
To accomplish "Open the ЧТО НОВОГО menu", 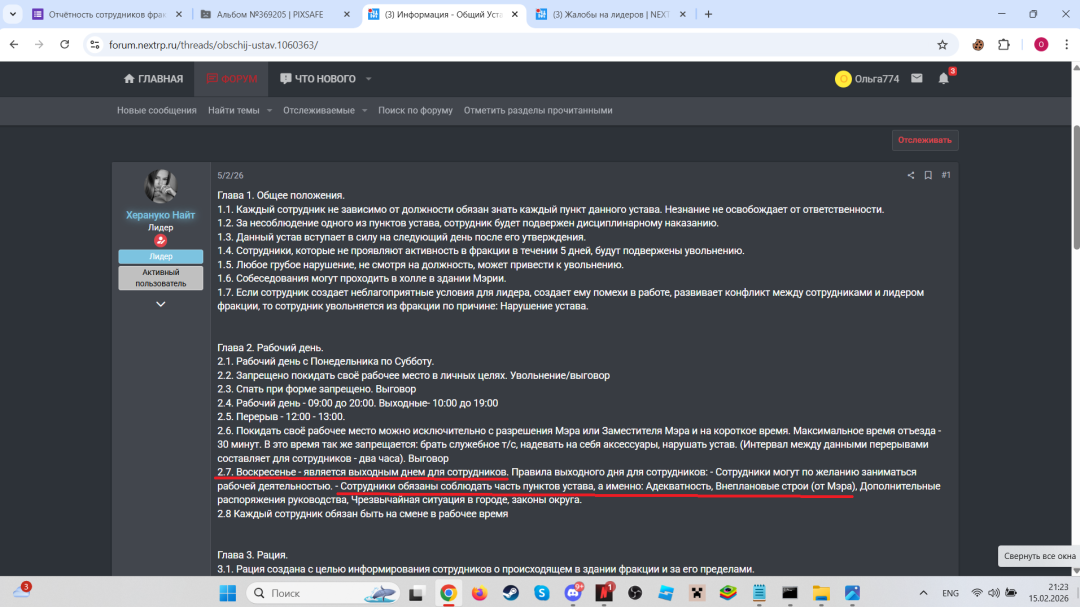I will tap(320, 78).
